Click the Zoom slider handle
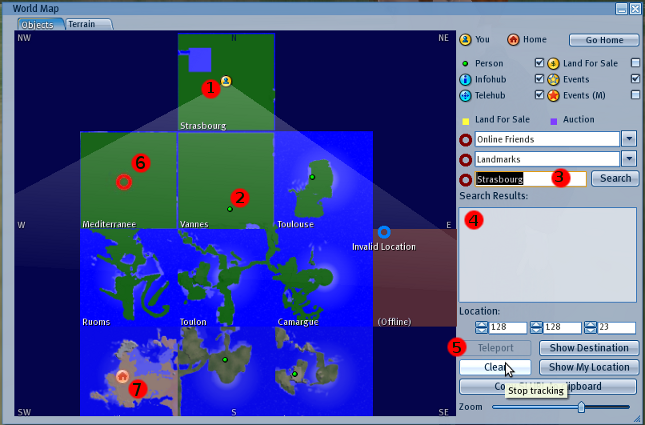The width and height of the screenshot is (645, 425). point(581,407)
